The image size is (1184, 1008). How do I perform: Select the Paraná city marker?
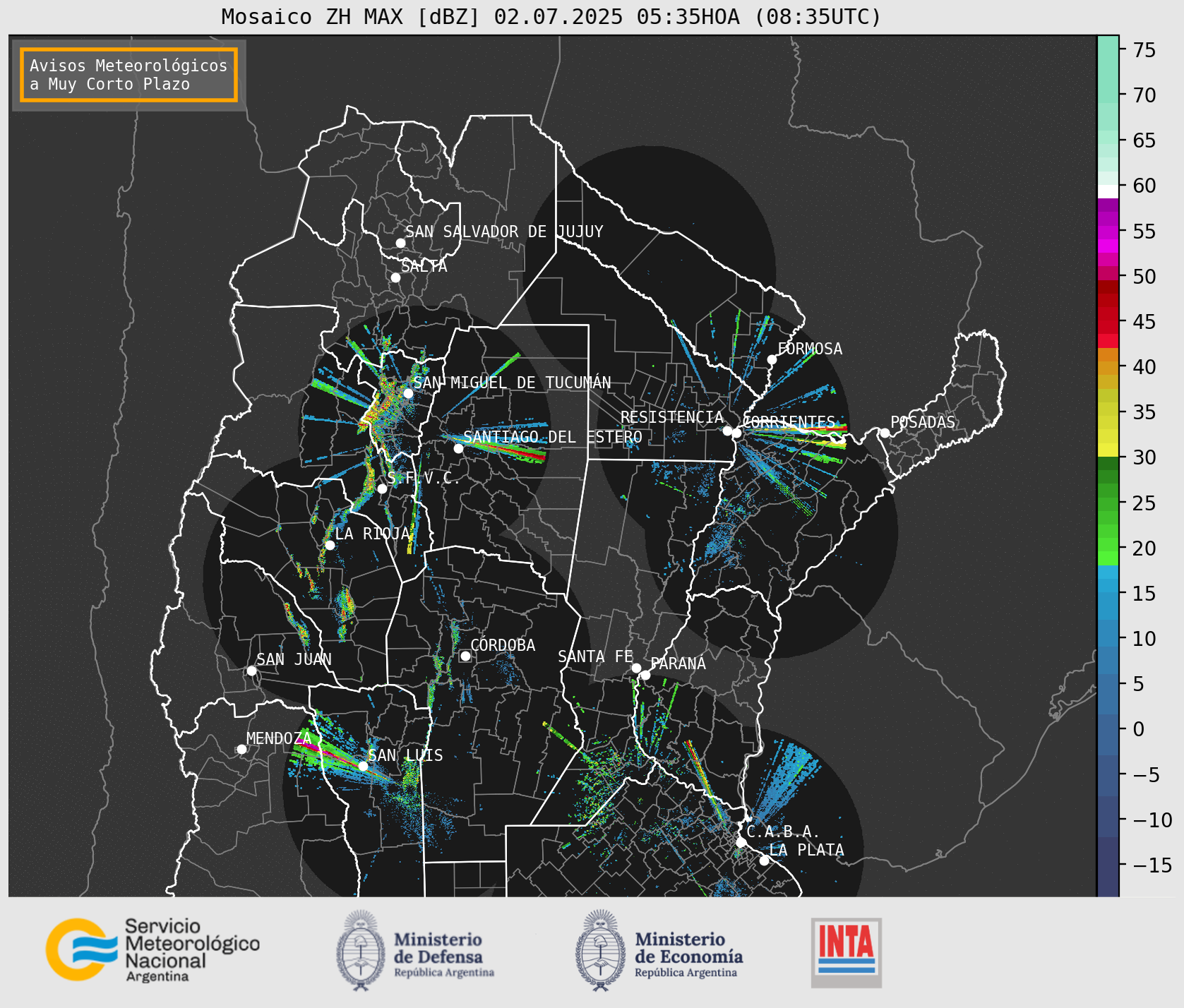645,675
